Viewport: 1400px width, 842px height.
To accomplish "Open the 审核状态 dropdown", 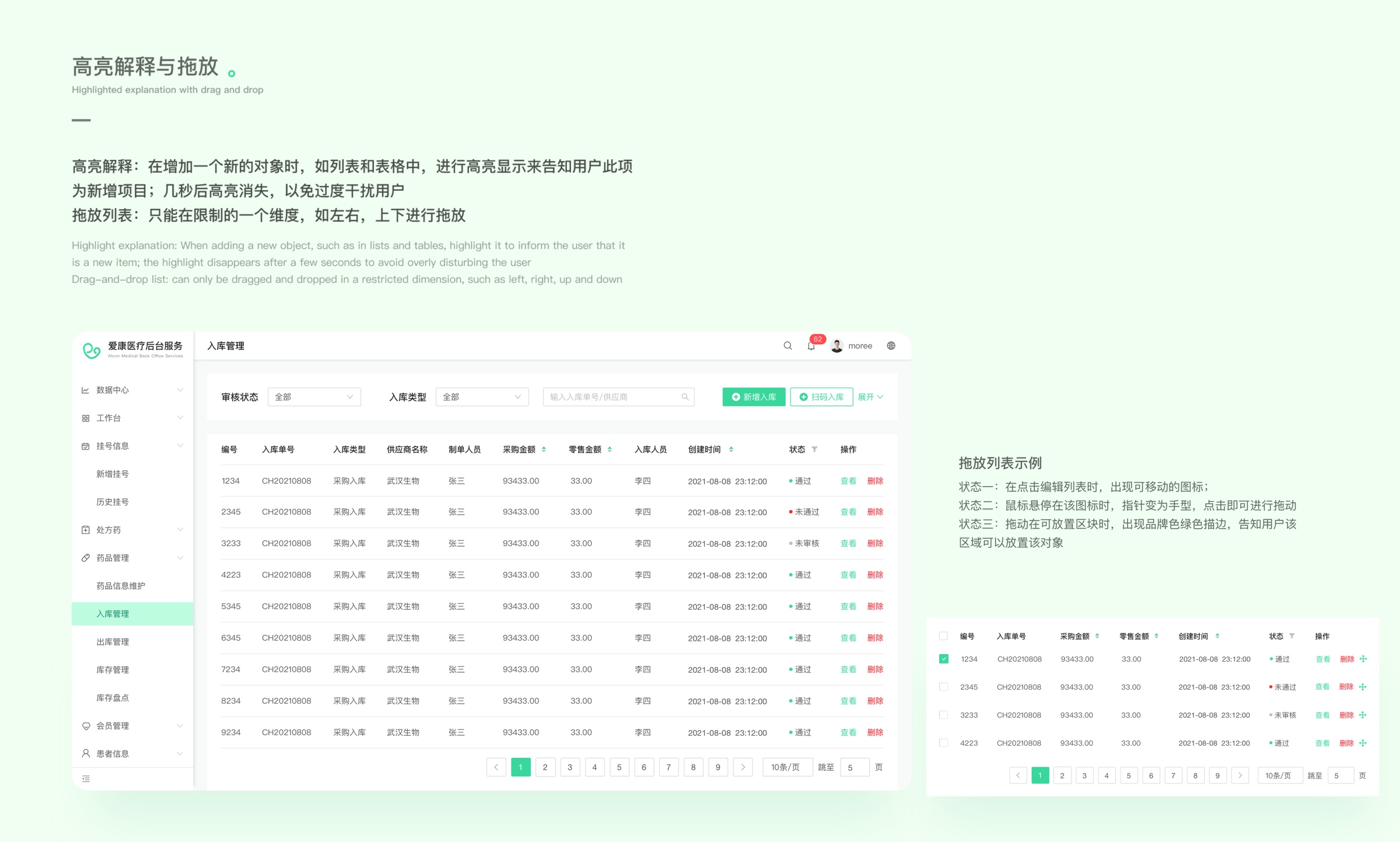I will [x=314, y=397].
